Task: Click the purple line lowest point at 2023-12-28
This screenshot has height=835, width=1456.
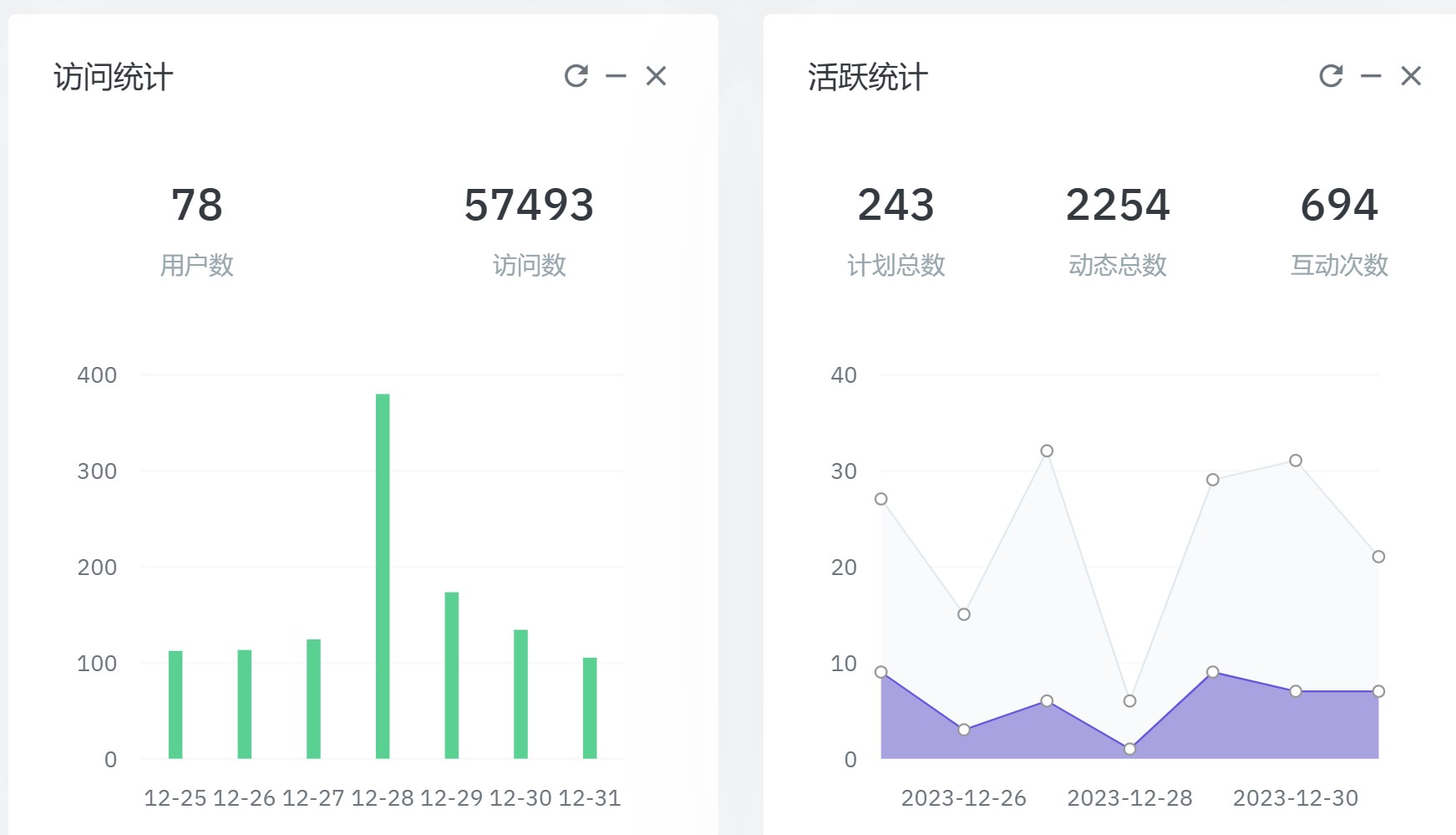Action: click(1129, 749)
